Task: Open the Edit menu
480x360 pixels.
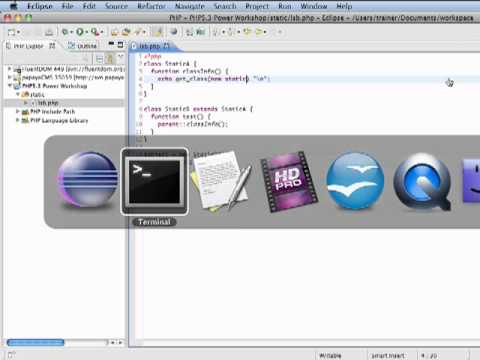Action: (89, 6)
